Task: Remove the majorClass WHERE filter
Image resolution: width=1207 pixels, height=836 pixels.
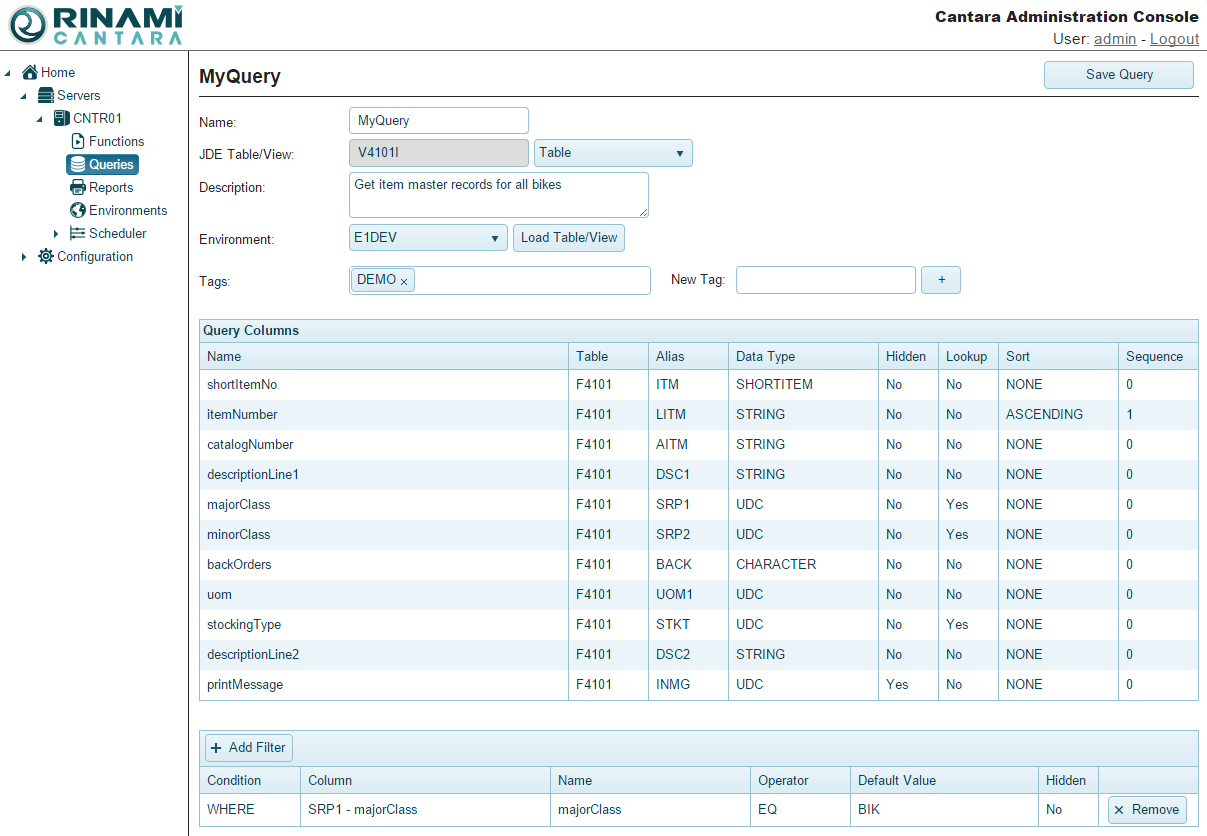Action: 1147,809
